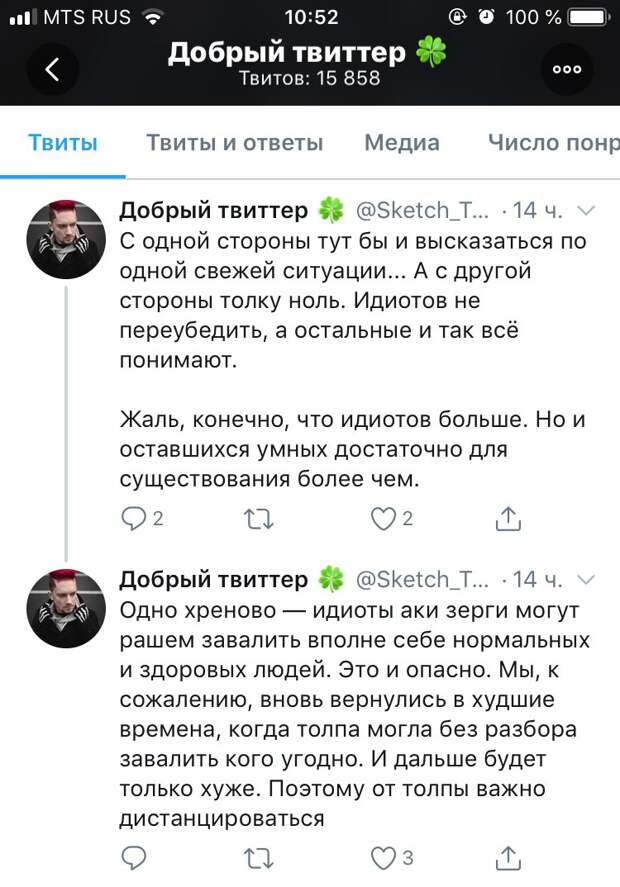Retweet the second tweet about zergs

coord(259,857)
